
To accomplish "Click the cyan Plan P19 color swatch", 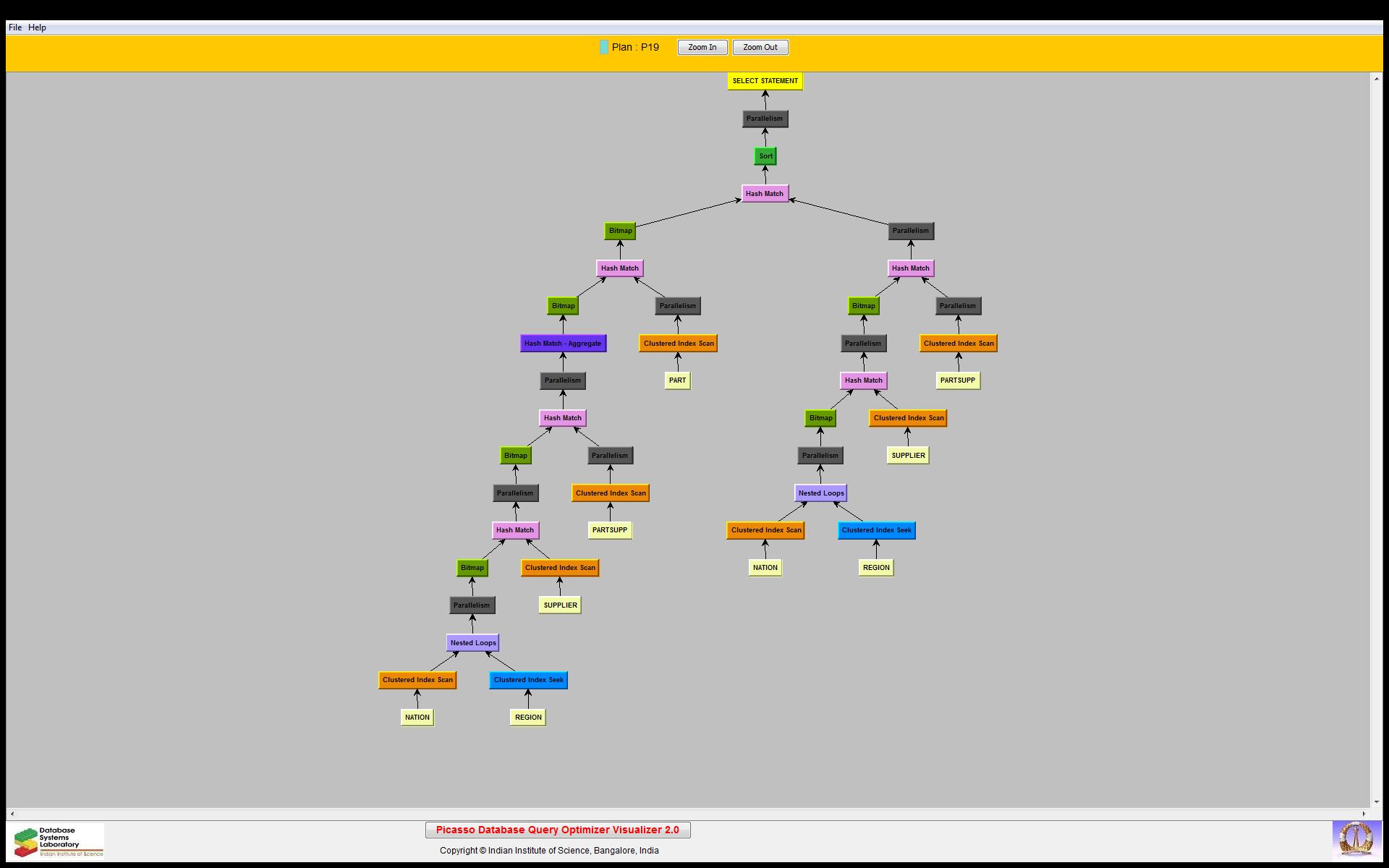I will coord(604,48).
